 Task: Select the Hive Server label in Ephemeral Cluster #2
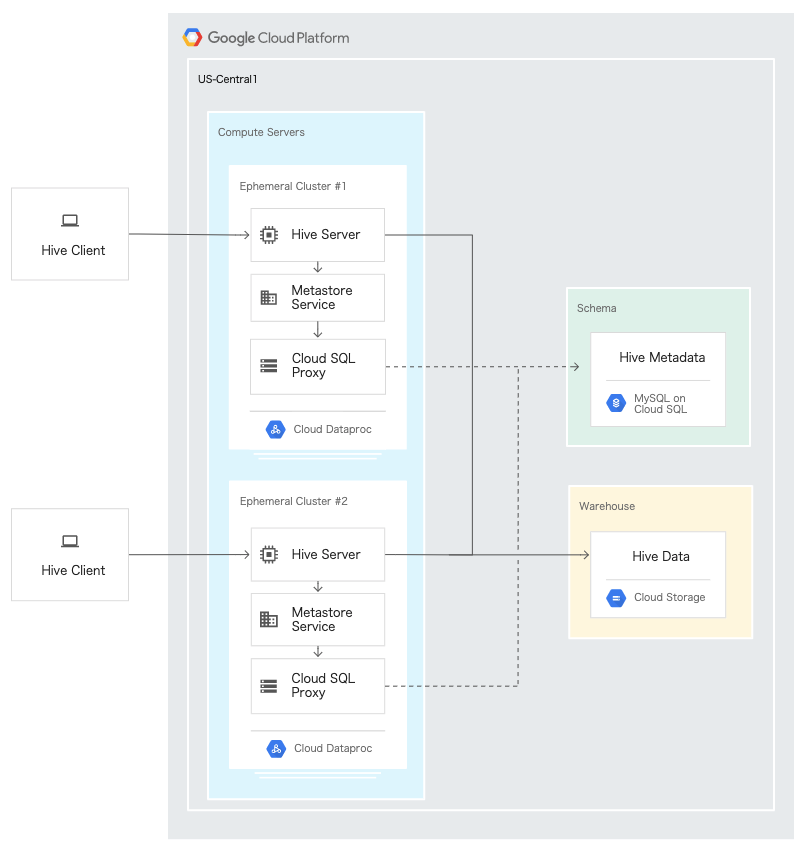click(x=326, y=554)
